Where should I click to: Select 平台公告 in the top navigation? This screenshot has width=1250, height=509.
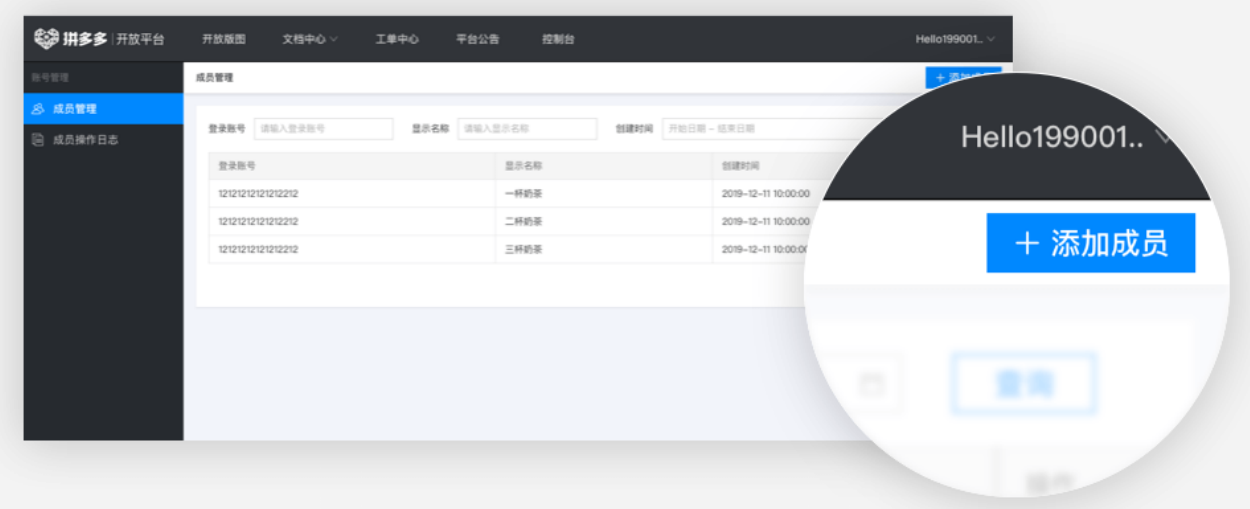pos(477,40)
